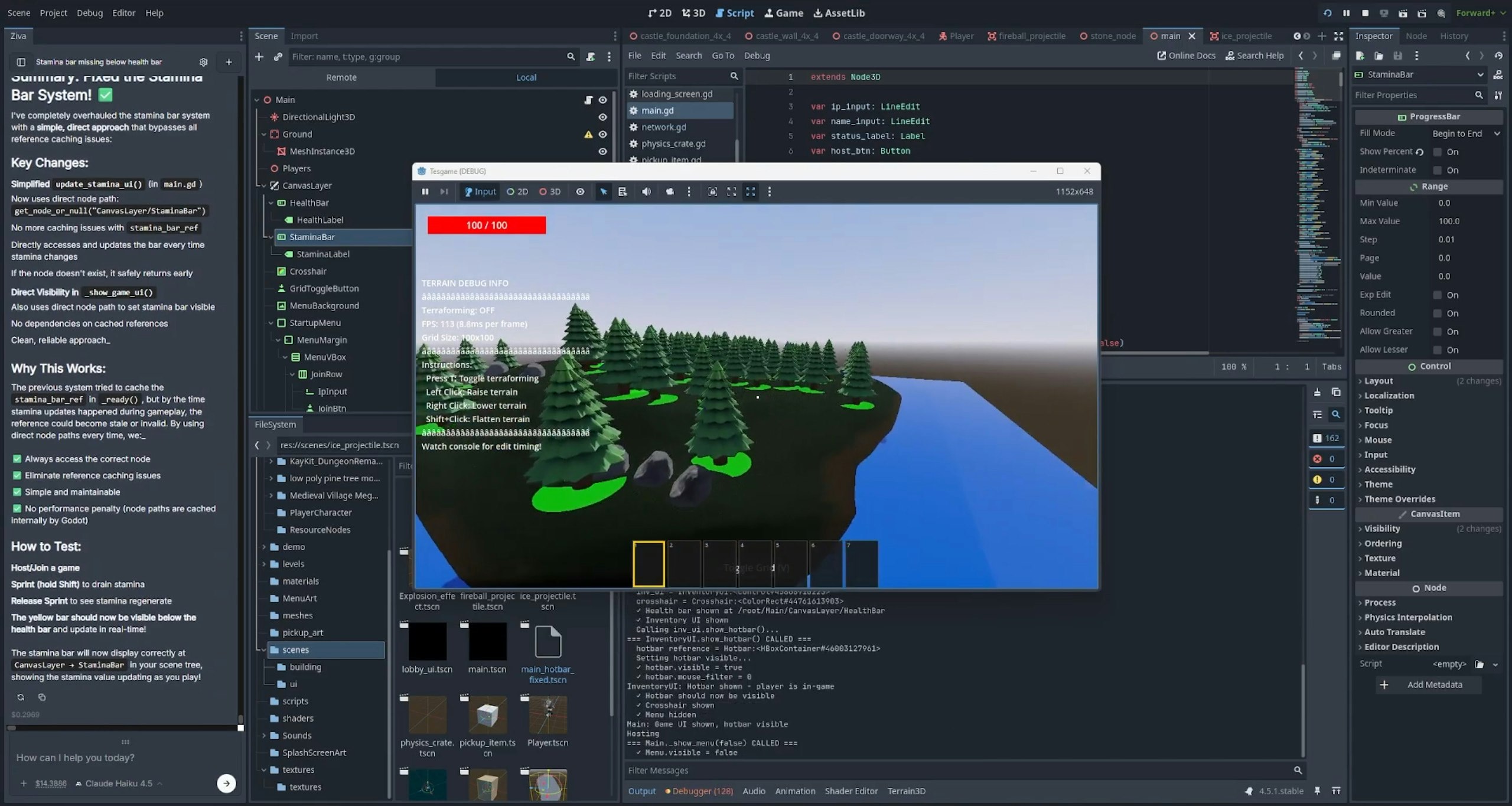Collapse the CanvasLayer tree node
This screenshot has width=1512, height=806.
tap(264, 185)
